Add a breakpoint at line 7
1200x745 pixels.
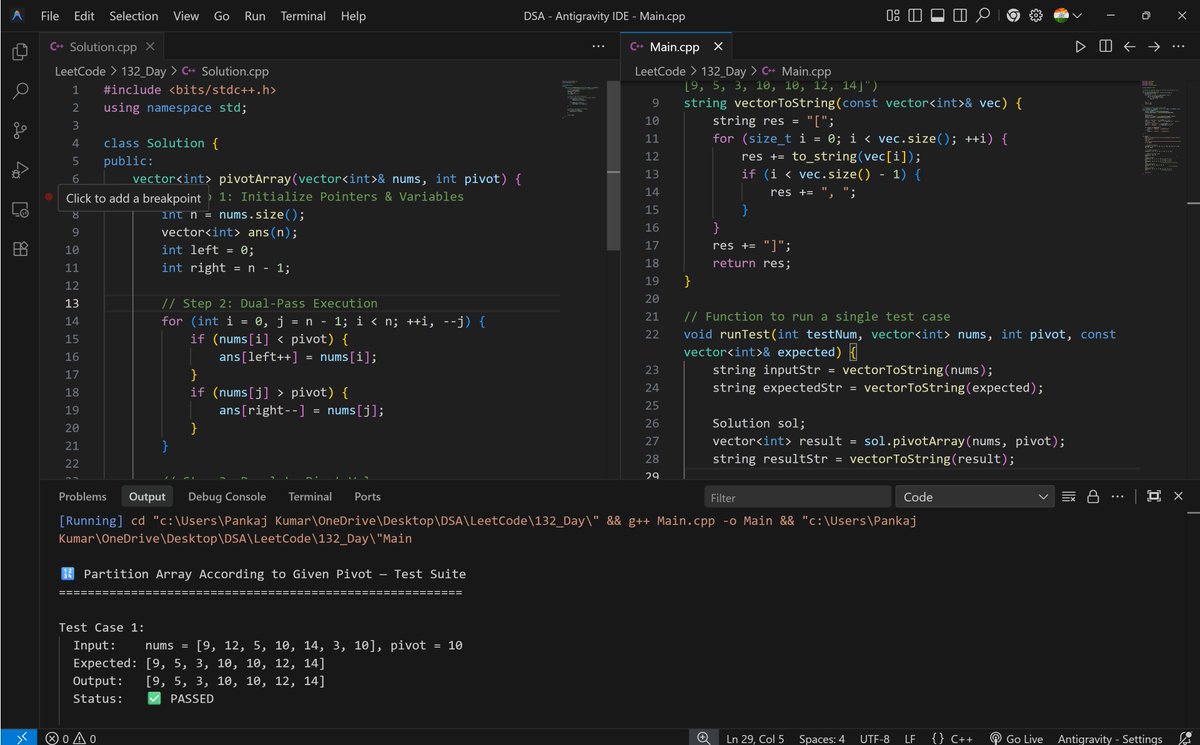tap(48, 198)
